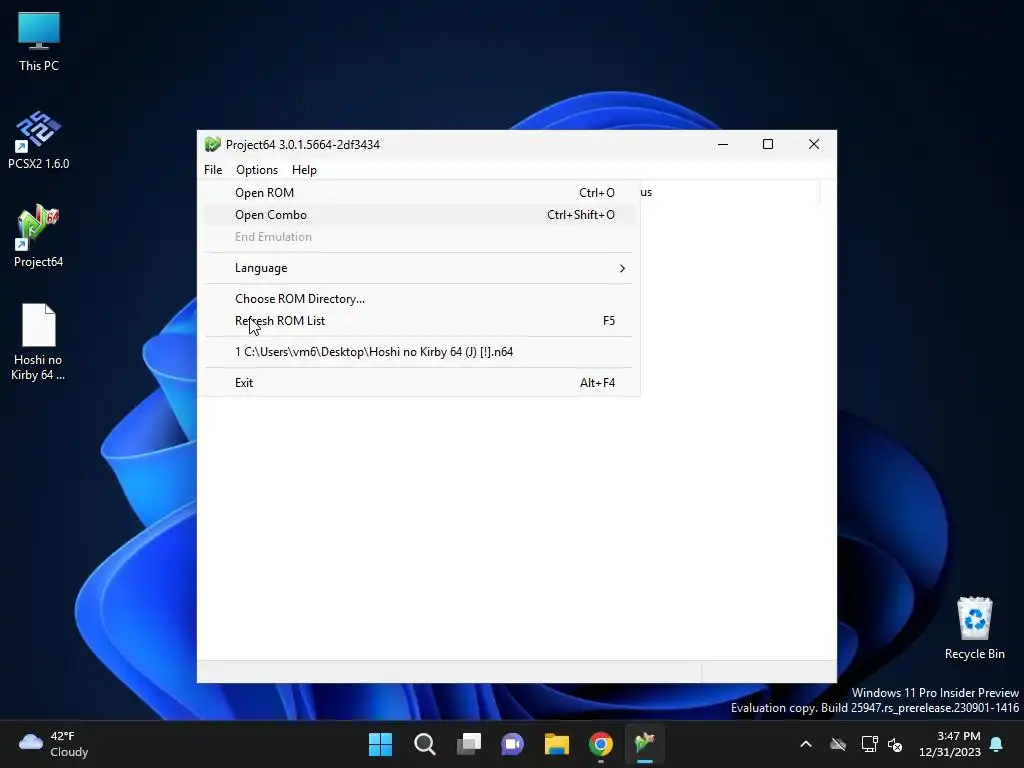The image size is (1024, 768).
Task: Click the muted volume tray icon
Action: pyautogui.click(x=895, y=744)
